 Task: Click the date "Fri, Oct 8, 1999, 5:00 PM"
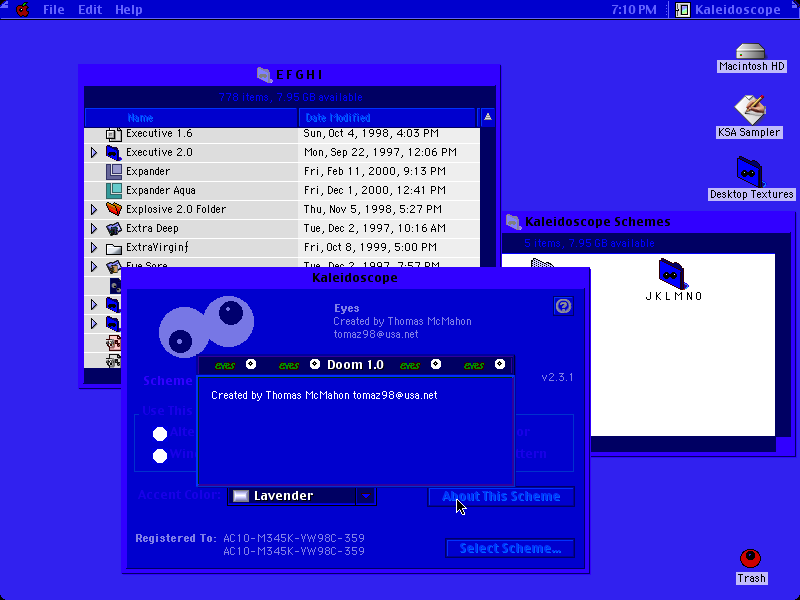(370, 247)
